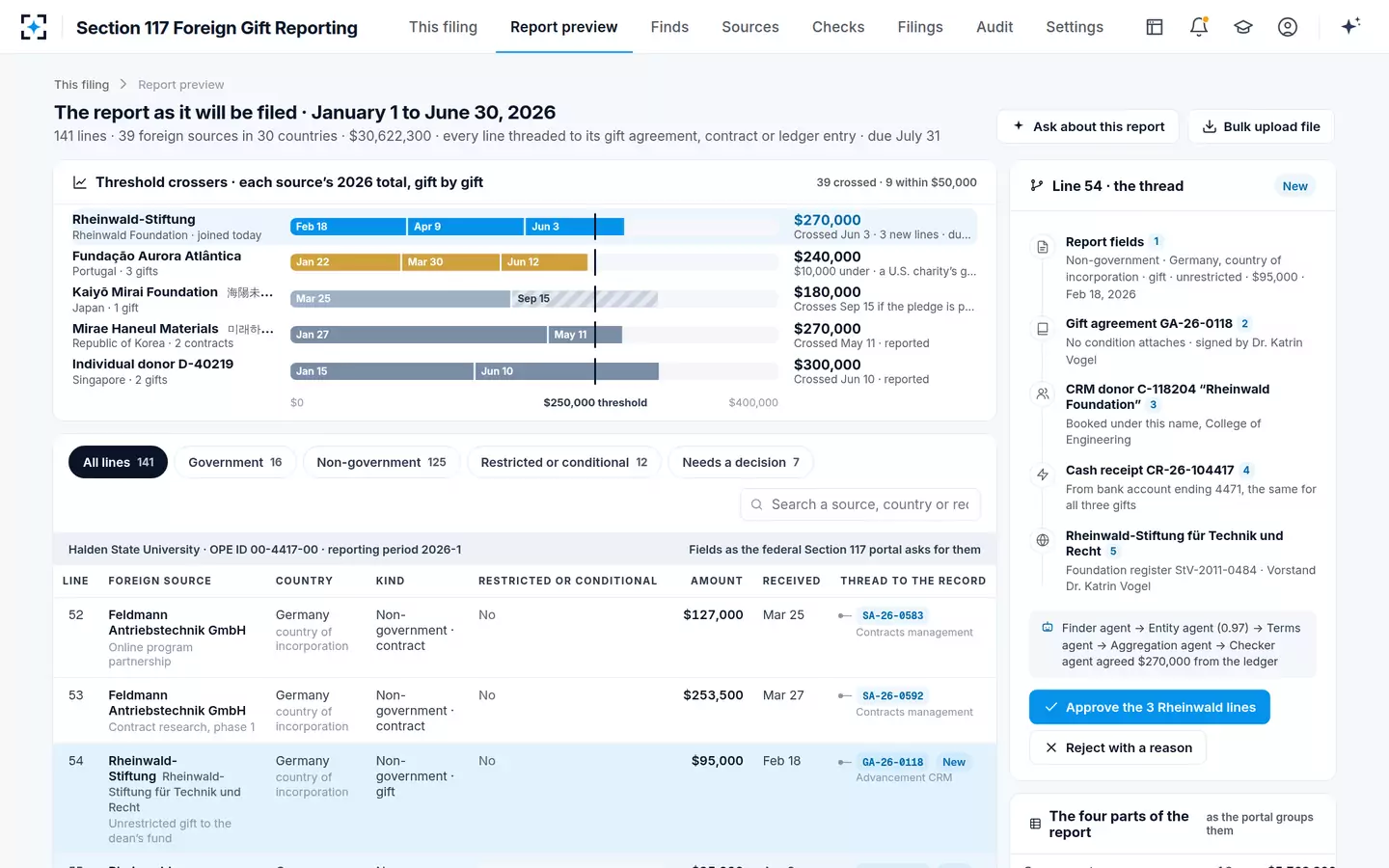Click the table icon by The four parts

1035,824
